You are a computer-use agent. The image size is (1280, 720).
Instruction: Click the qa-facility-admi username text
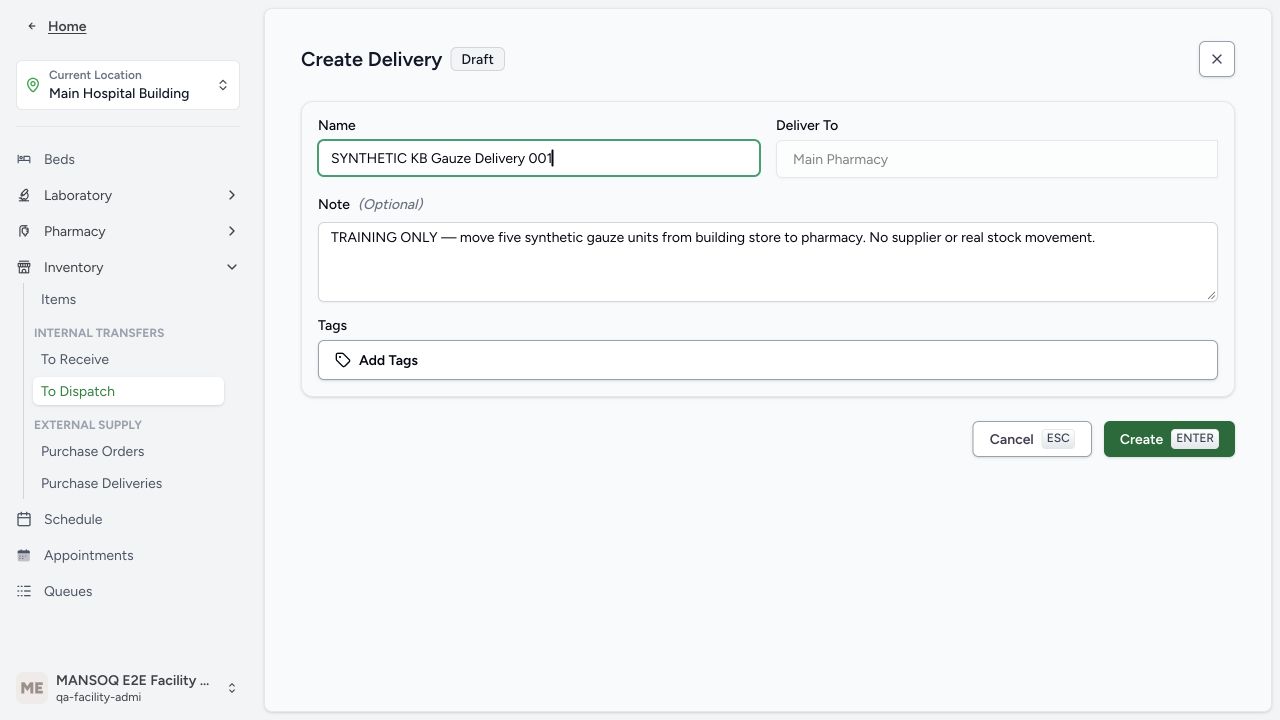click(98, 697)
